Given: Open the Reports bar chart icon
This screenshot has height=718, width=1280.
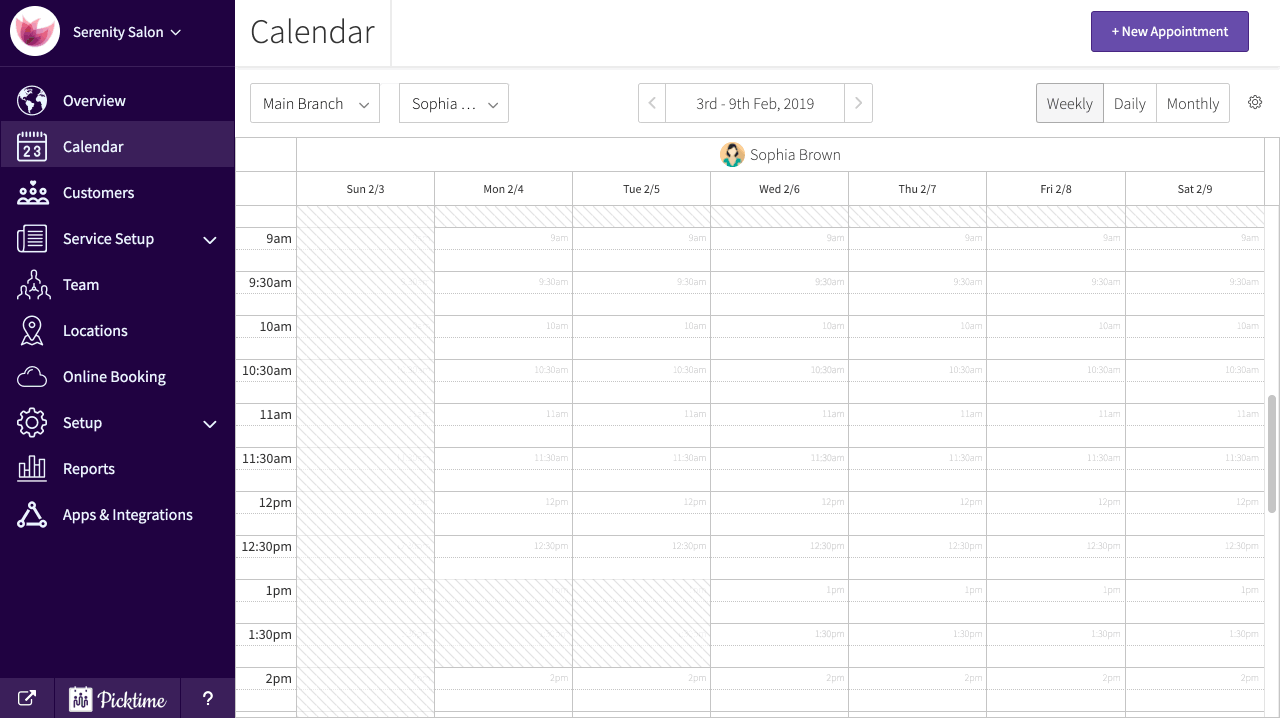Looking at the screenshot, I should click(x=32, y=469).
